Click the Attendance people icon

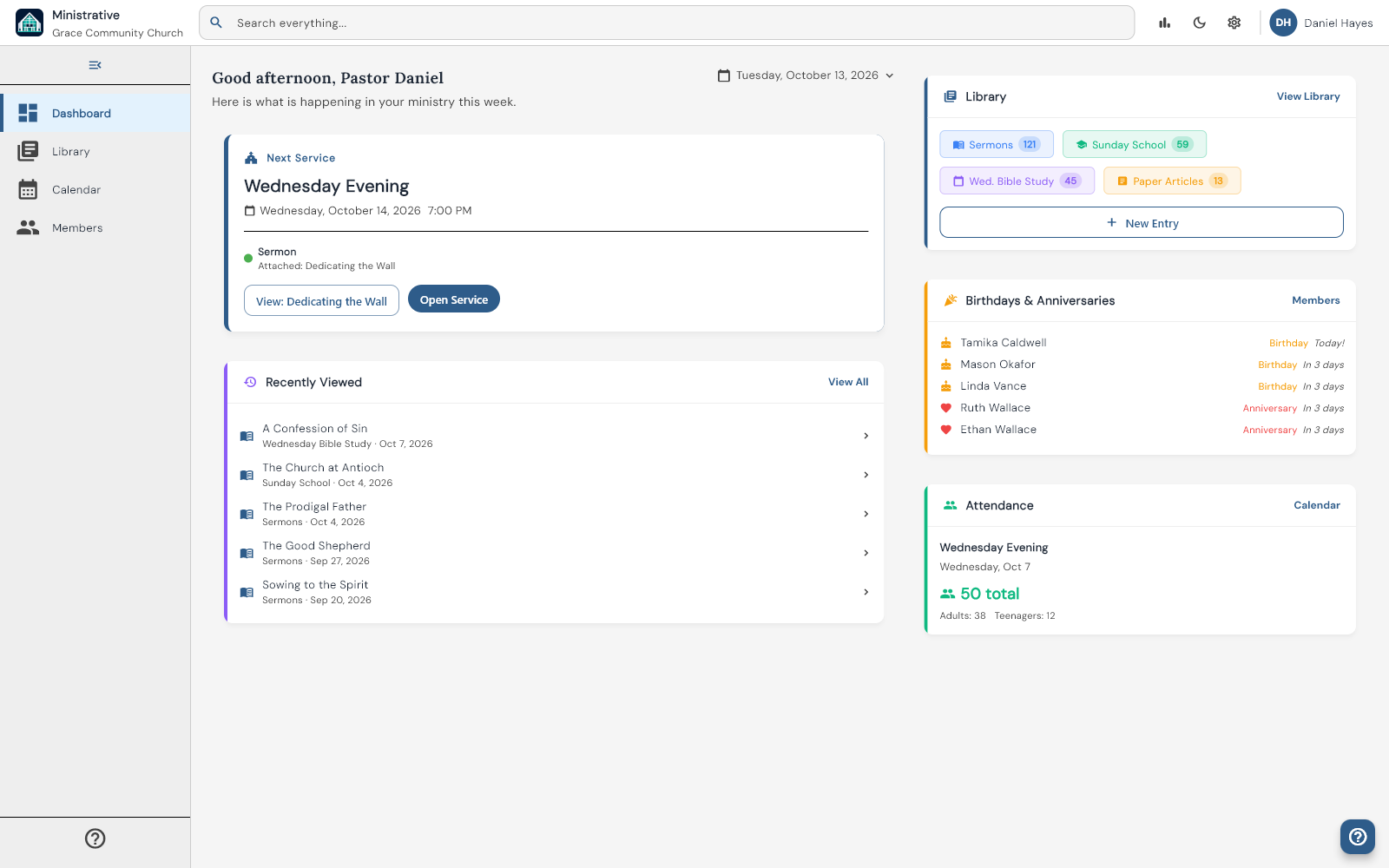[951, 505]
